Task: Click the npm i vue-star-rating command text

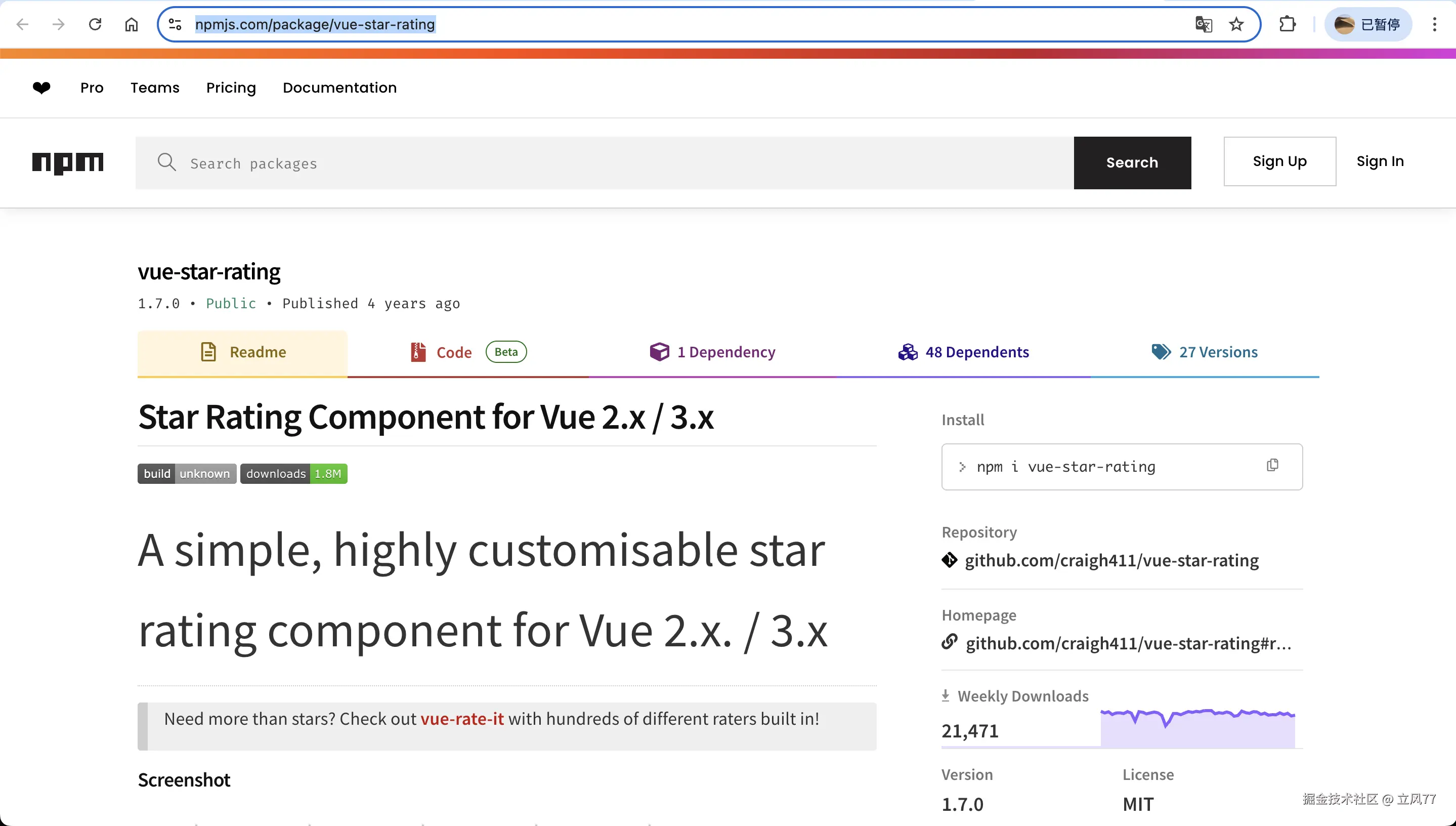Action: [1066, 467]
